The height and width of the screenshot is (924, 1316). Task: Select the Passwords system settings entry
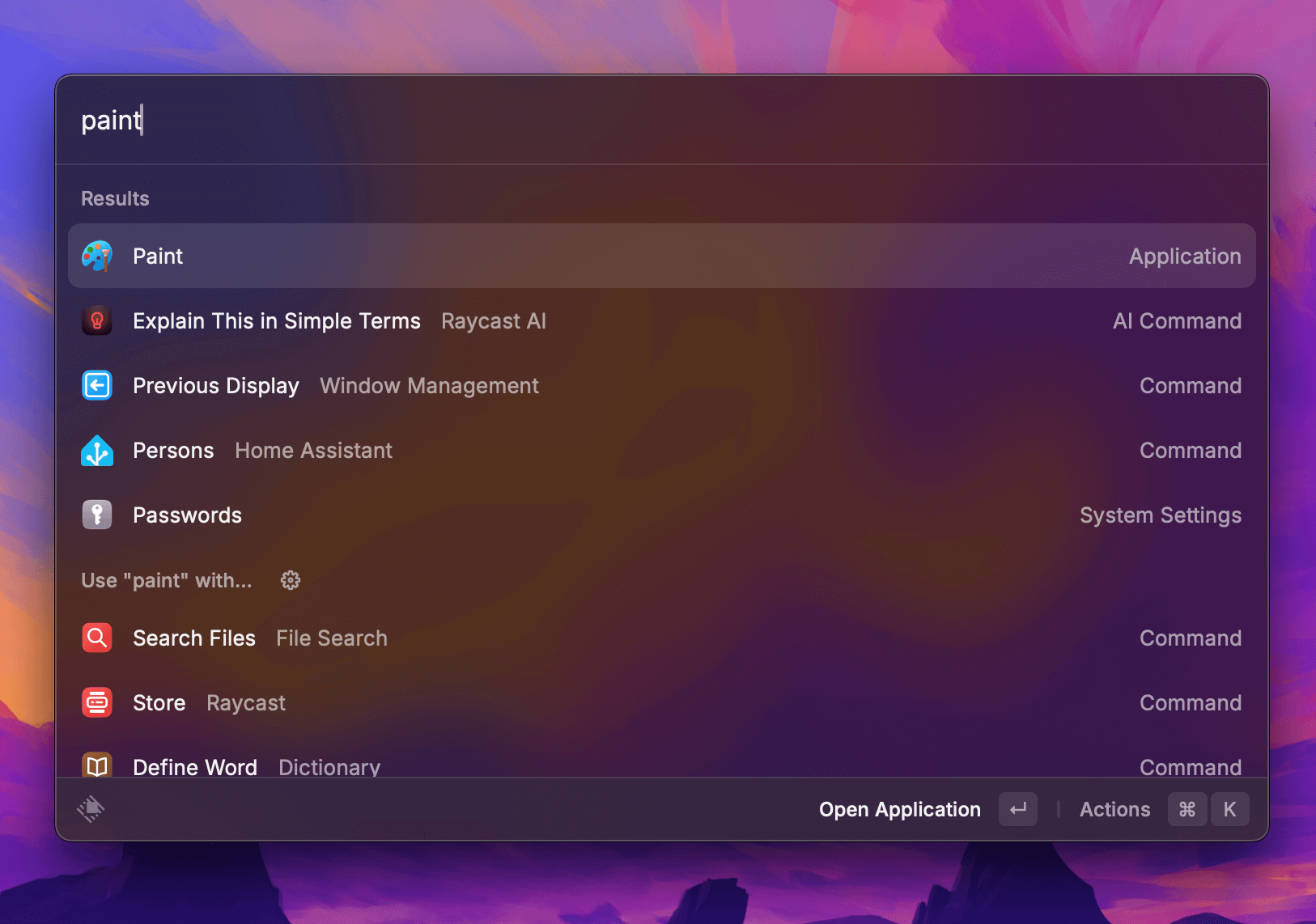point(187,515)
